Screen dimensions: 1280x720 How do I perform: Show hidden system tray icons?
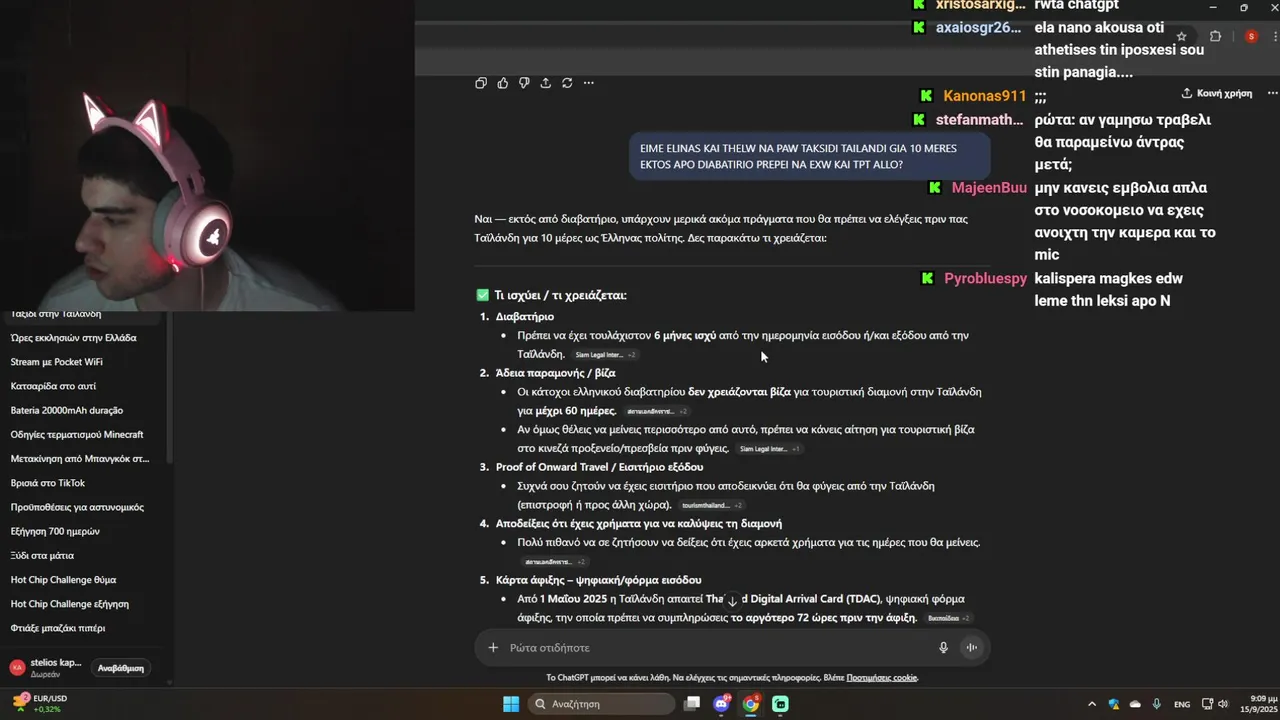click(x=1091, y=704)
